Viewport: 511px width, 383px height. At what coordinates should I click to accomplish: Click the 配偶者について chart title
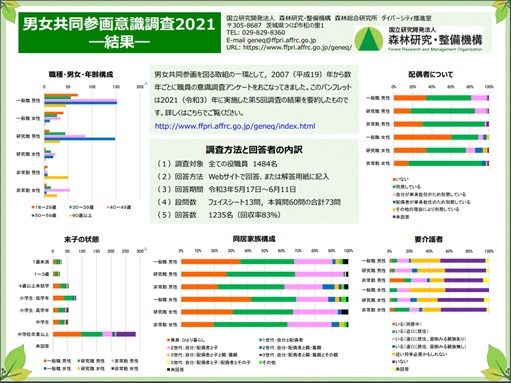431,74
